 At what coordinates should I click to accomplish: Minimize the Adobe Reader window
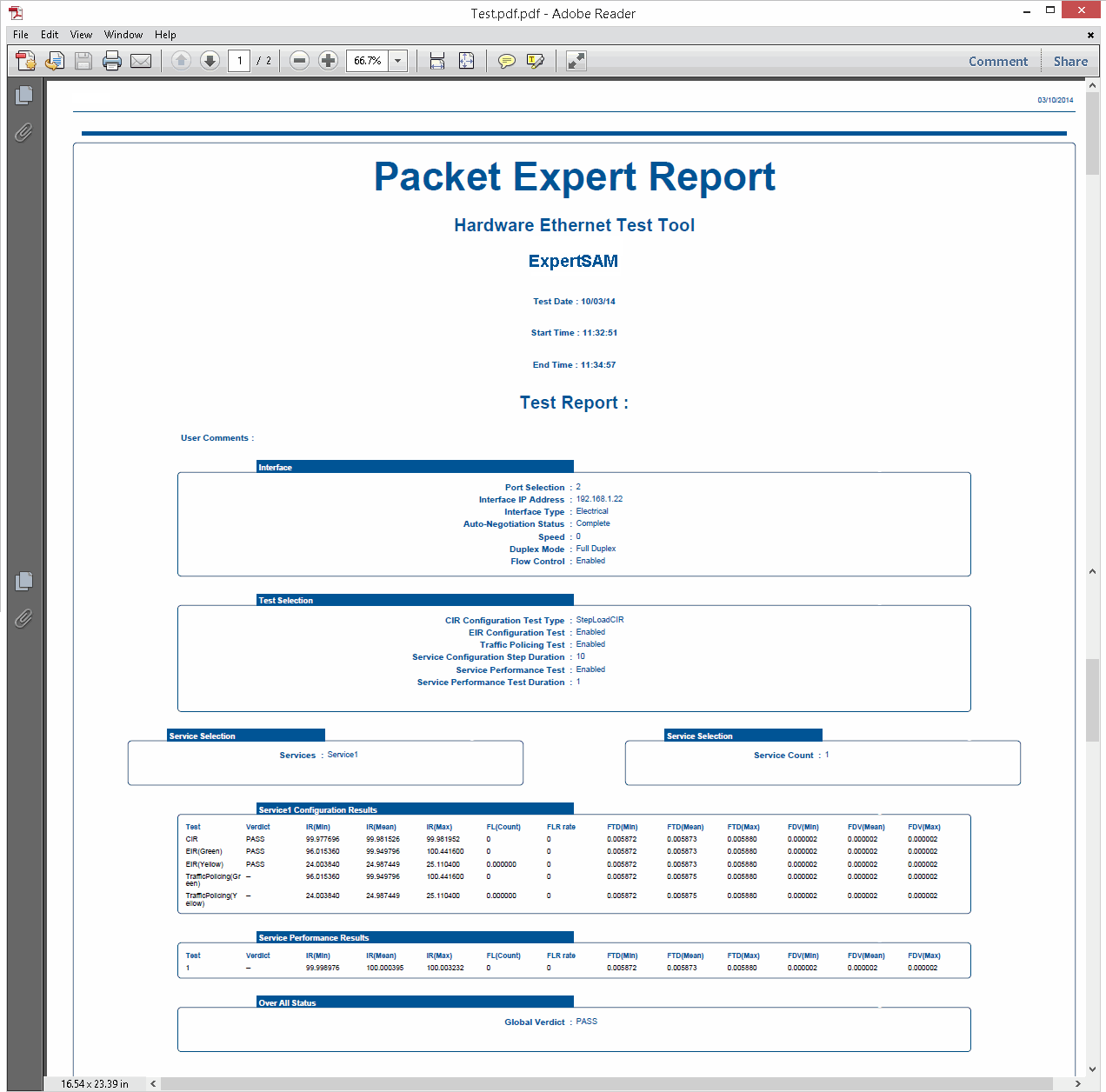(x=1027, y=12)
